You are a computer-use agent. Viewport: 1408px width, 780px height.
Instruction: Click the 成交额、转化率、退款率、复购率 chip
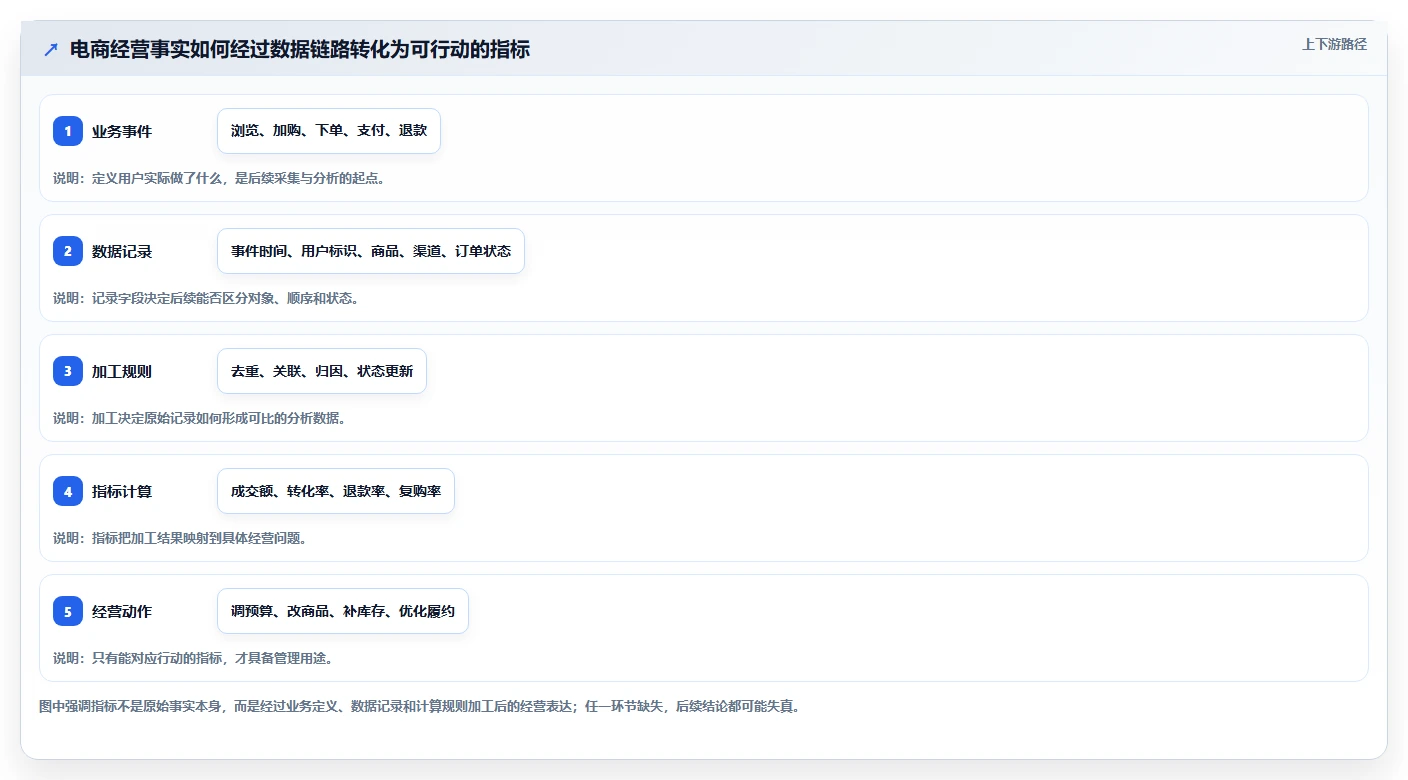(x=336, y=491)
